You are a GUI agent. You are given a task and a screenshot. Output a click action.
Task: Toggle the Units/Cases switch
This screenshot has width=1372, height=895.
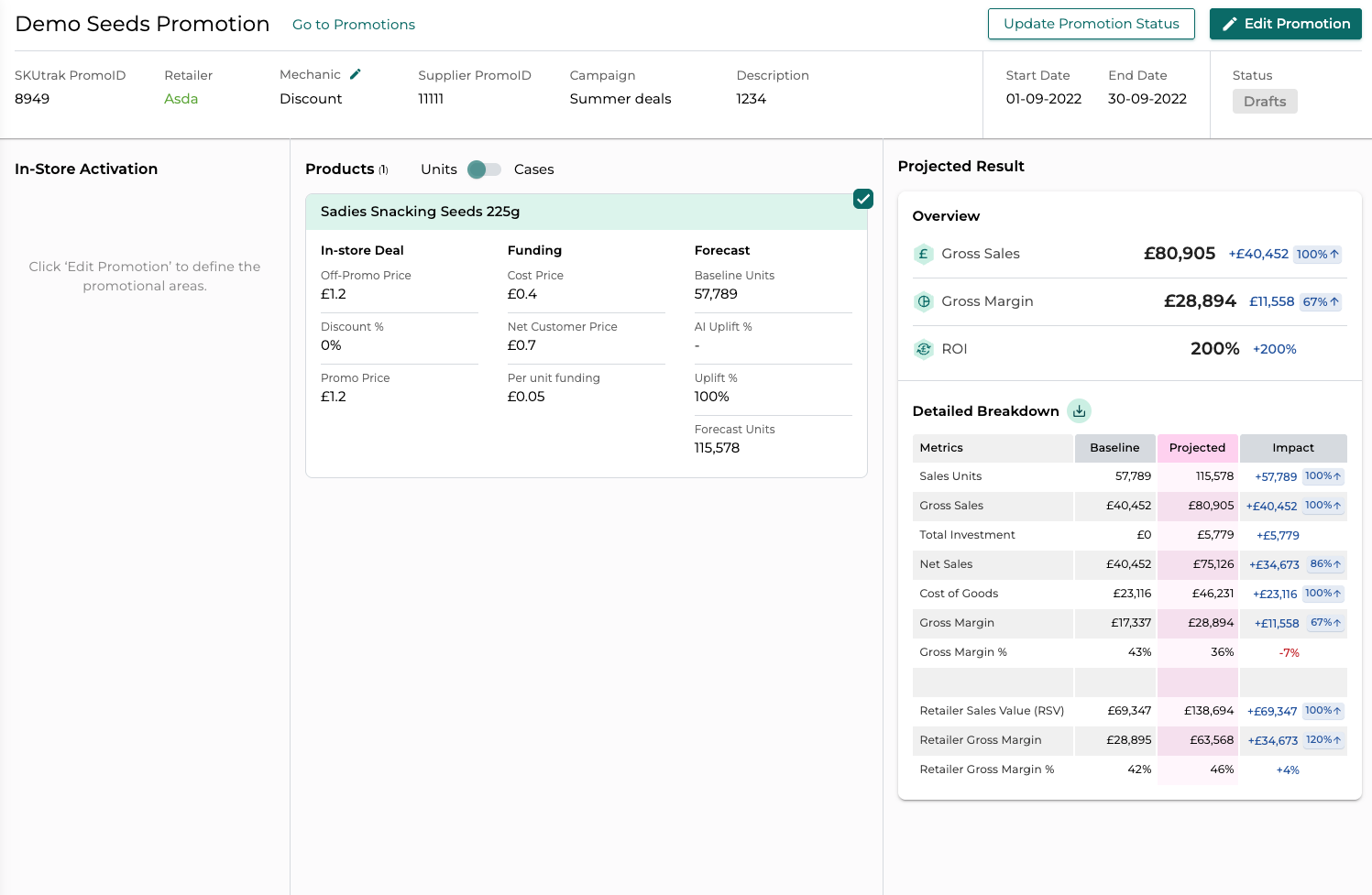[x=484, y=169]
